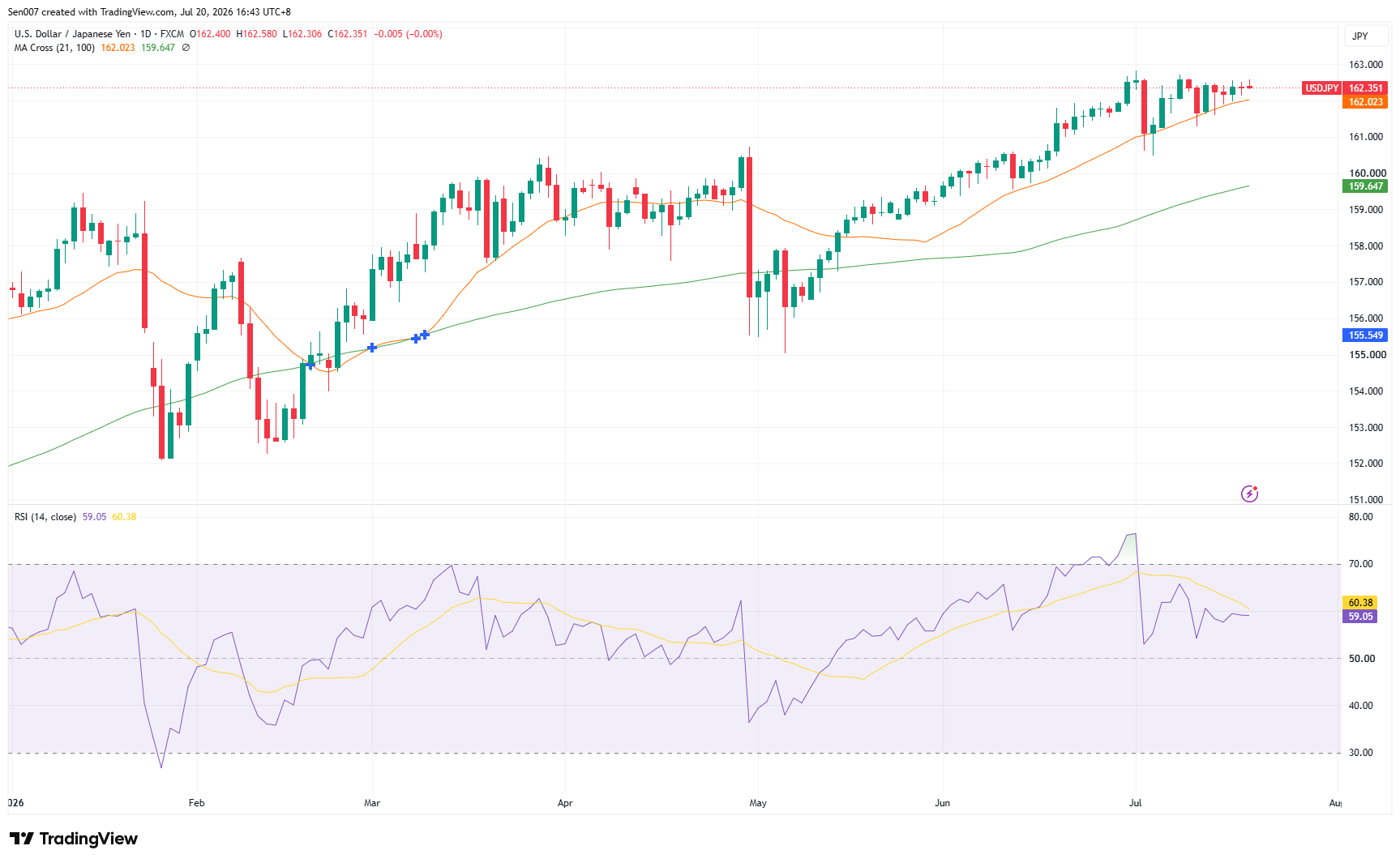Click the RSI legend value 60.38
This screenshot has width=1400, height=863.
tap(124, 517)
